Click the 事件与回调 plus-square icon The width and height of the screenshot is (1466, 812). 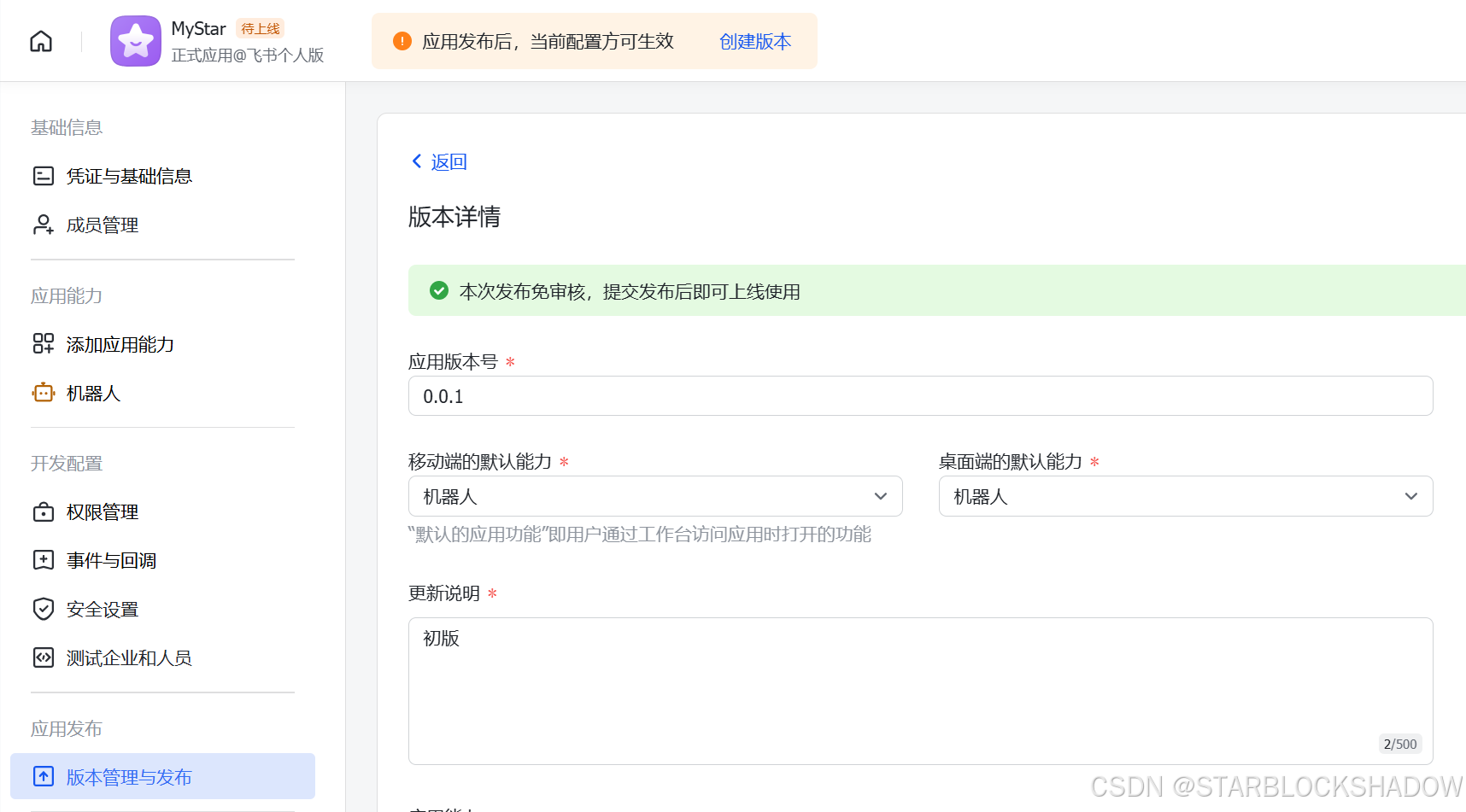(43, 560)
